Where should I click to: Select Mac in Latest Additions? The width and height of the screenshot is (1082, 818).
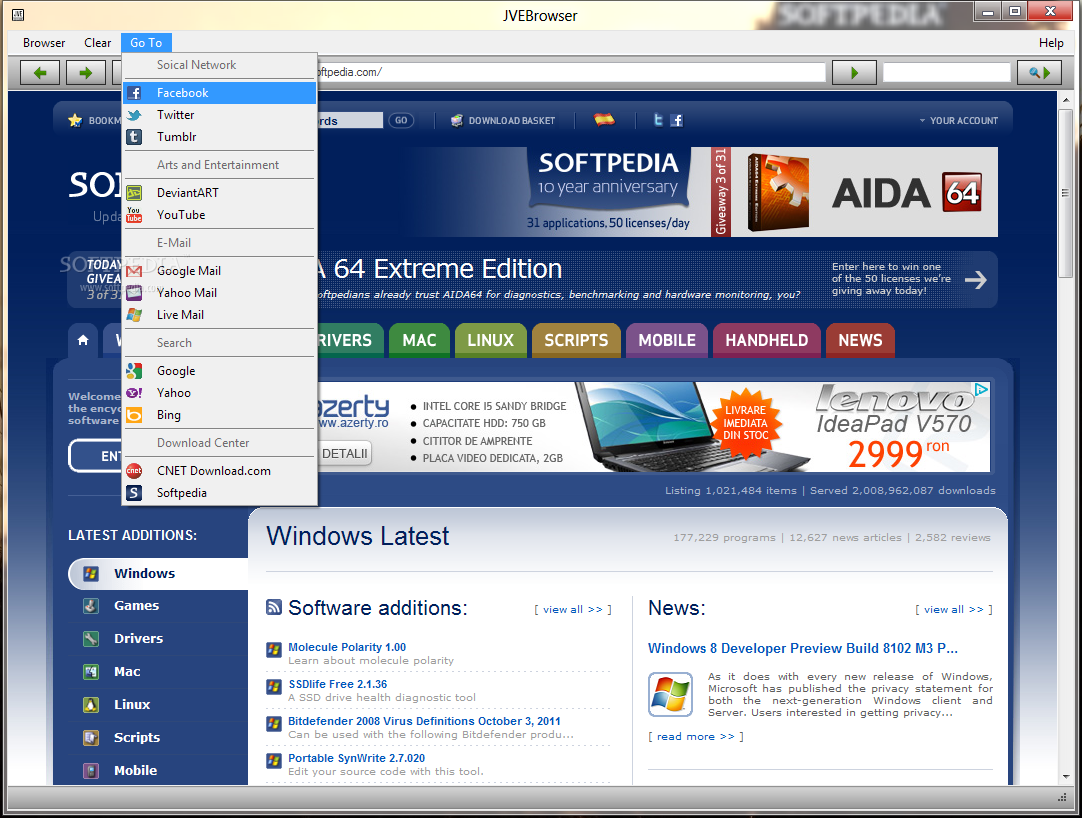[127, 672]
